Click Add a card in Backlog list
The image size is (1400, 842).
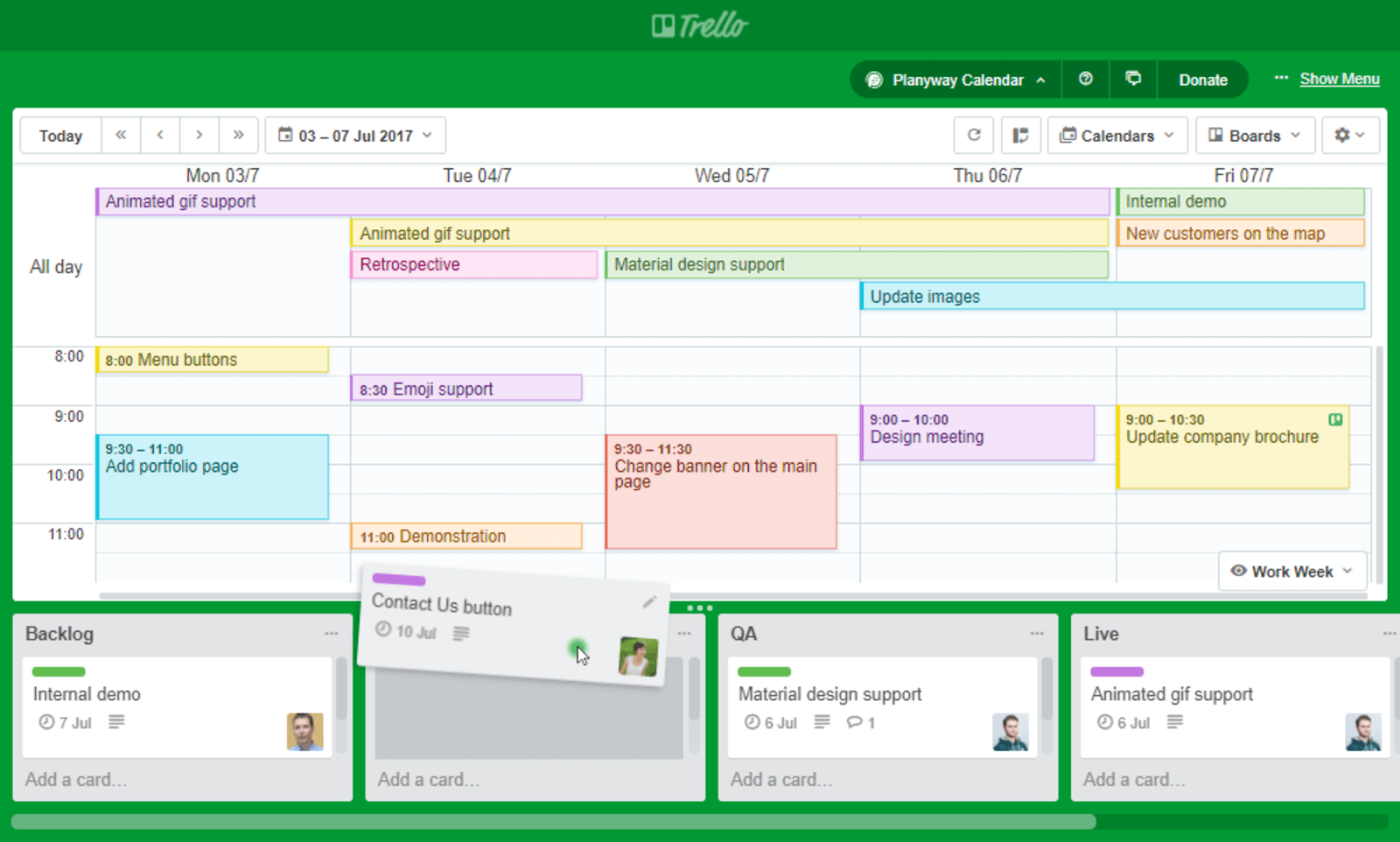[x=76, y=779]
